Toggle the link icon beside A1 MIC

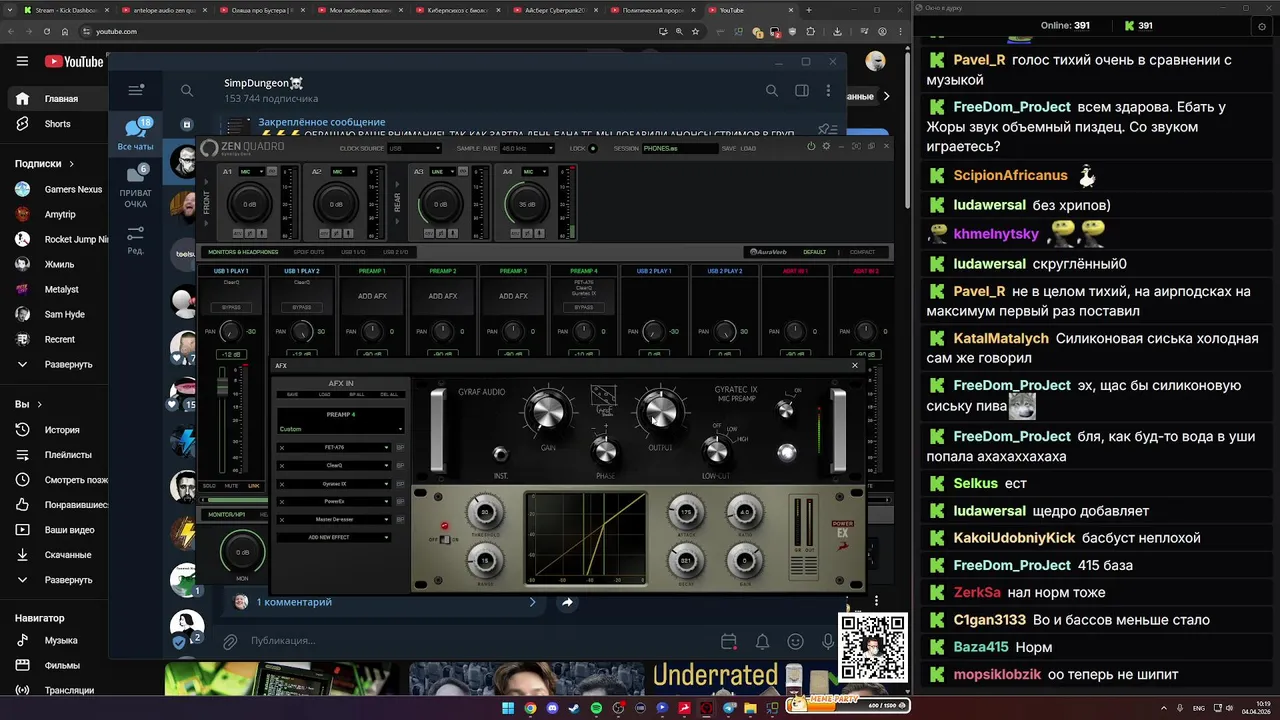(x=272, y=171)
